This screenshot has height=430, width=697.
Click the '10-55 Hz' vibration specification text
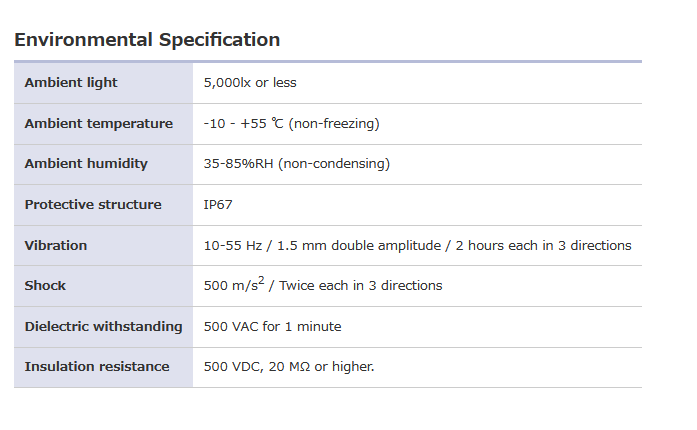tap(231, 246)
